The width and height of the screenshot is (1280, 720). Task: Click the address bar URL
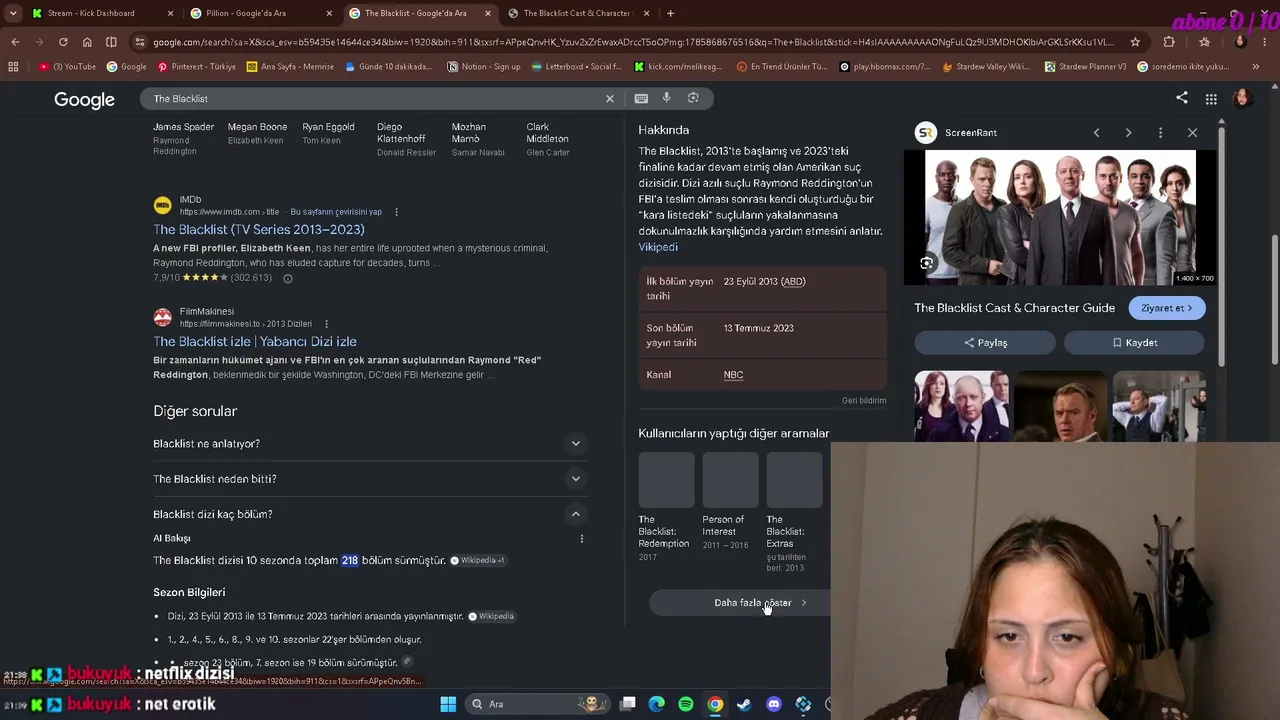tap(632, 42)
